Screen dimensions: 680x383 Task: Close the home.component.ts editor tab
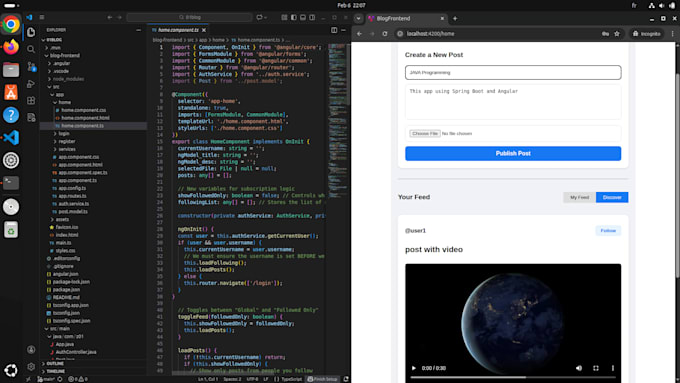point(204,30)
